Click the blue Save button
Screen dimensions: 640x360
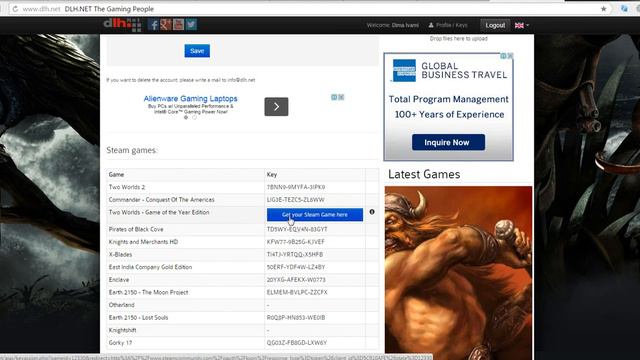197,51
